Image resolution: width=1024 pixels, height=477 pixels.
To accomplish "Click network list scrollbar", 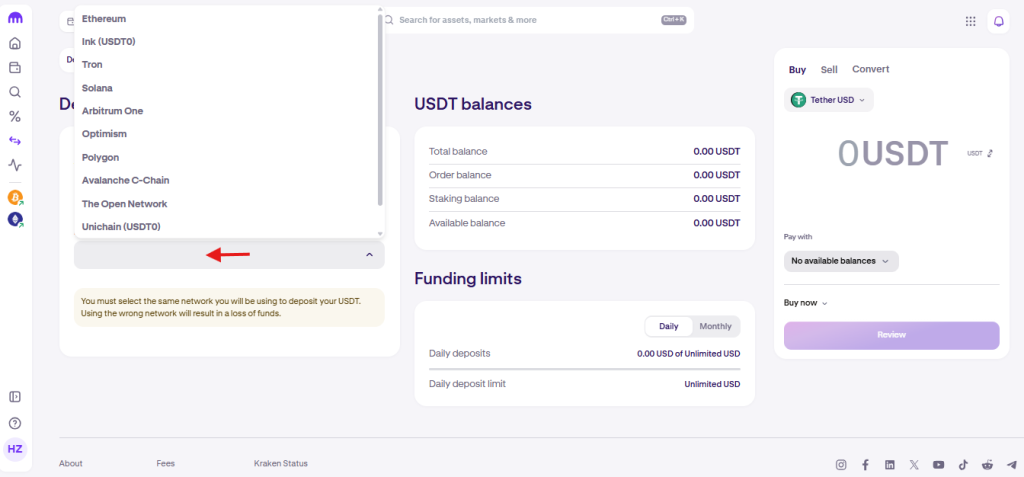I will (380, 110).
